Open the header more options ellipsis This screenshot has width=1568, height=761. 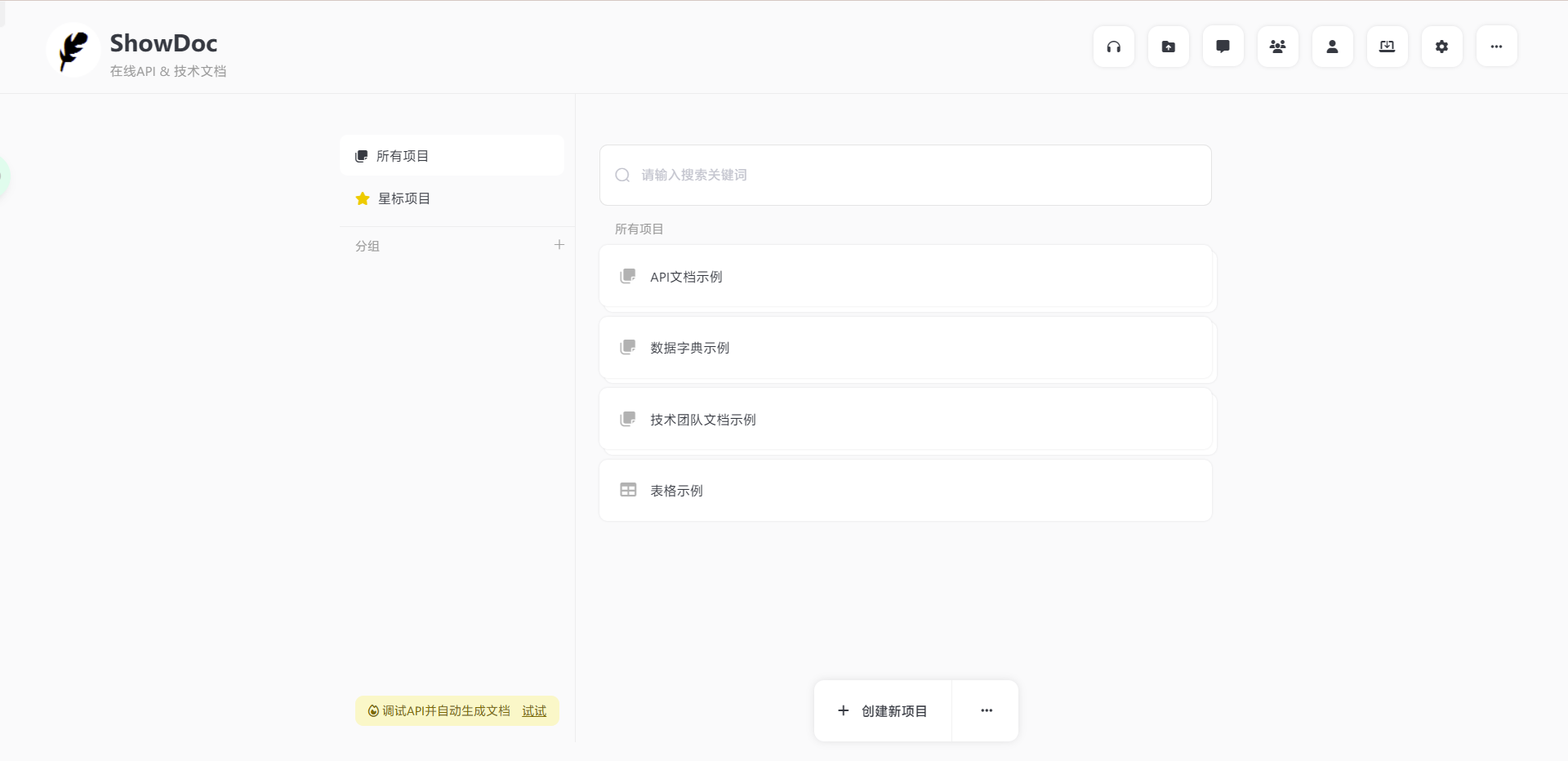1496,47
